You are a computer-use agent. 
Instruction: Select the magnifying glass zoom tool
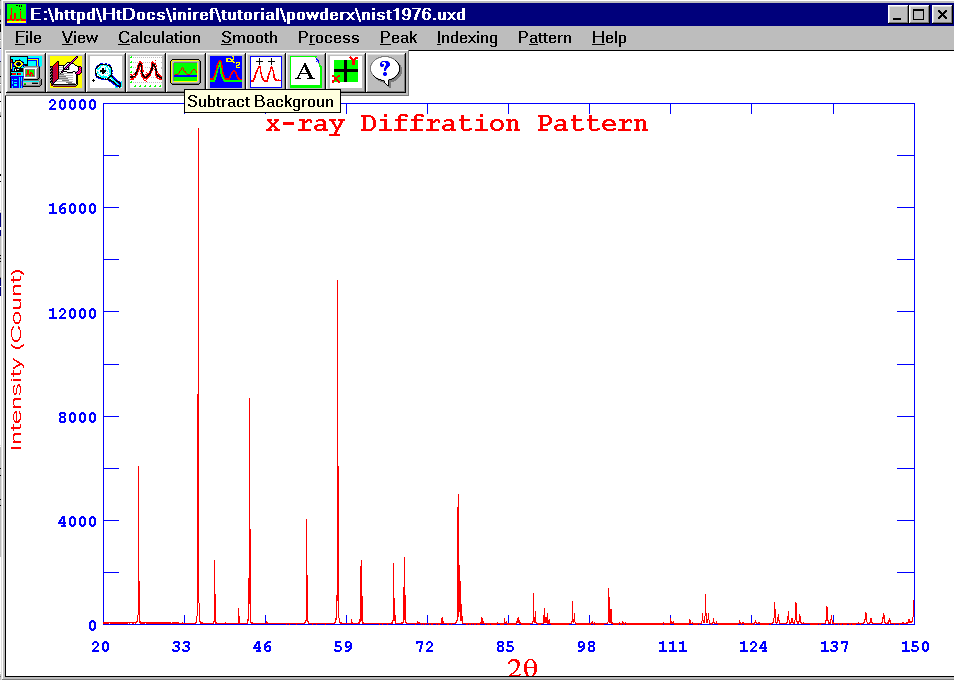[105, 71]
